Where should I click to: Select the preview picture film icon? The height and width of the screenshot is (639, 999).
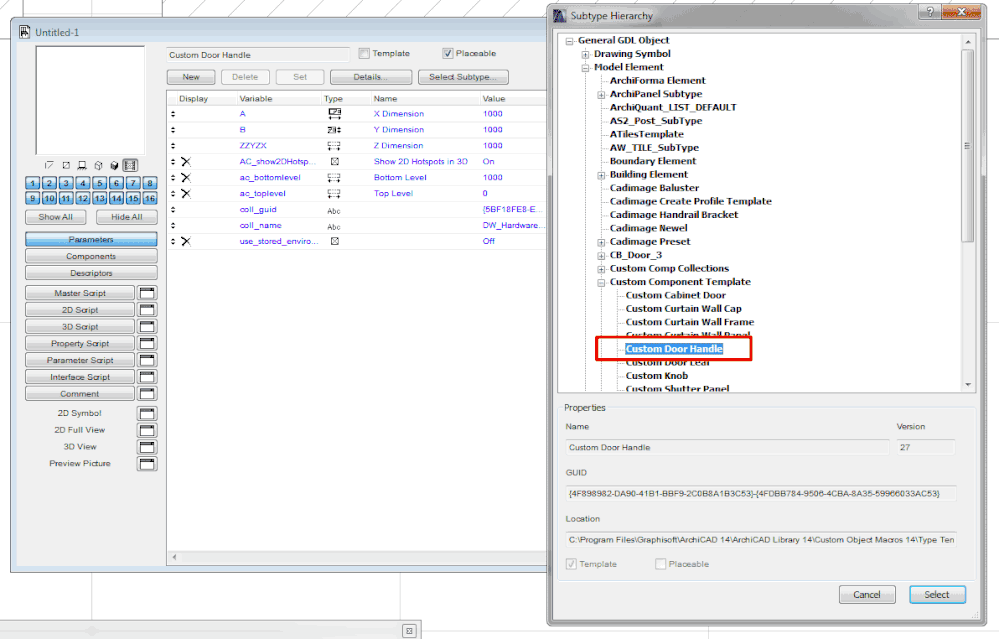pyautogui.click(x=130, y=165)
